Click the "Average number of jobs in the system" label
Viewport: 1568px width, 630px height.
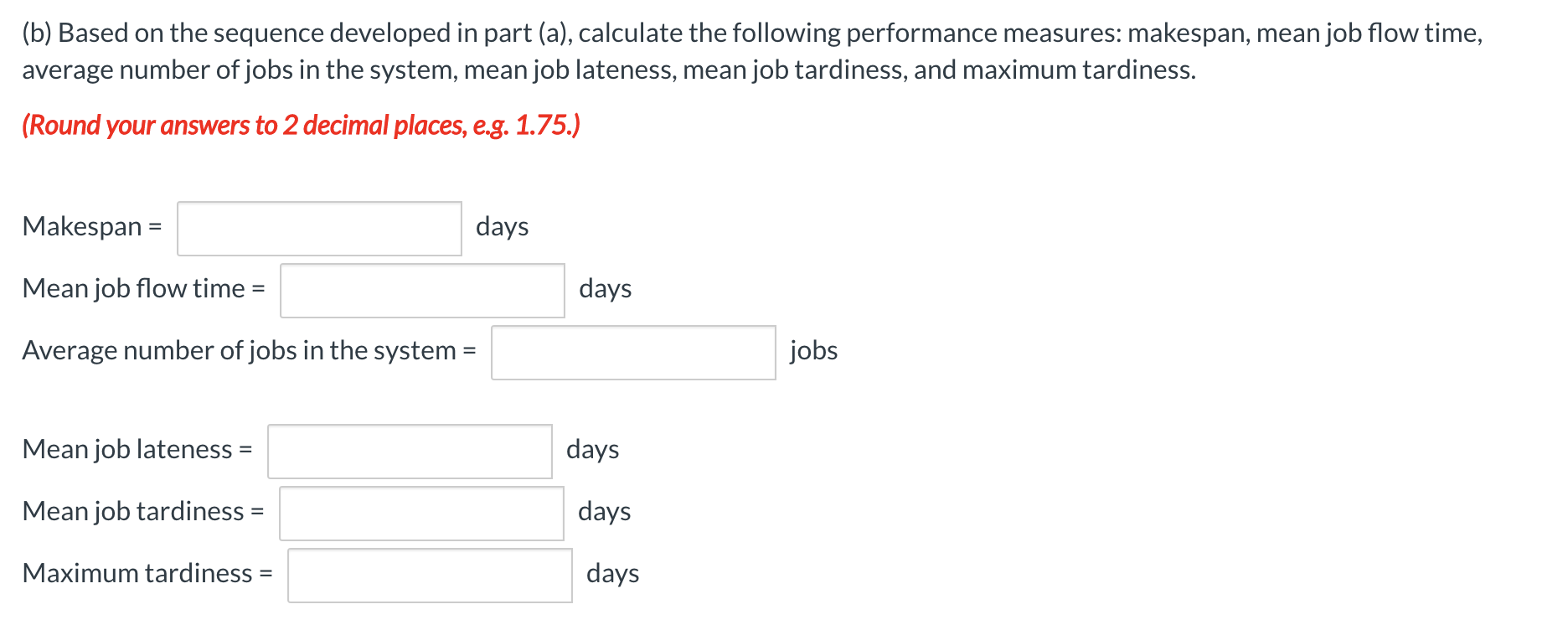[x=249, y=351]
